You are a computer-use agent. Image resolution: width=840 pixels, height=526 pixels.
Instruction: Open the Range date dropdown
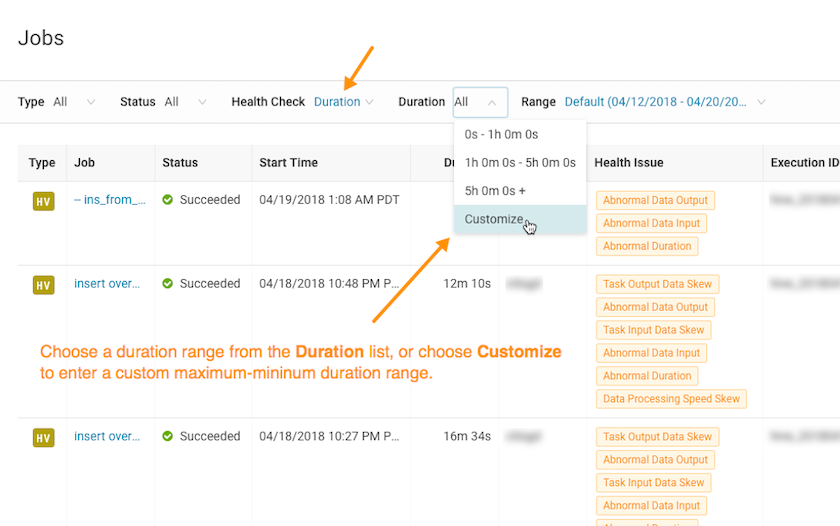(665, 102)
